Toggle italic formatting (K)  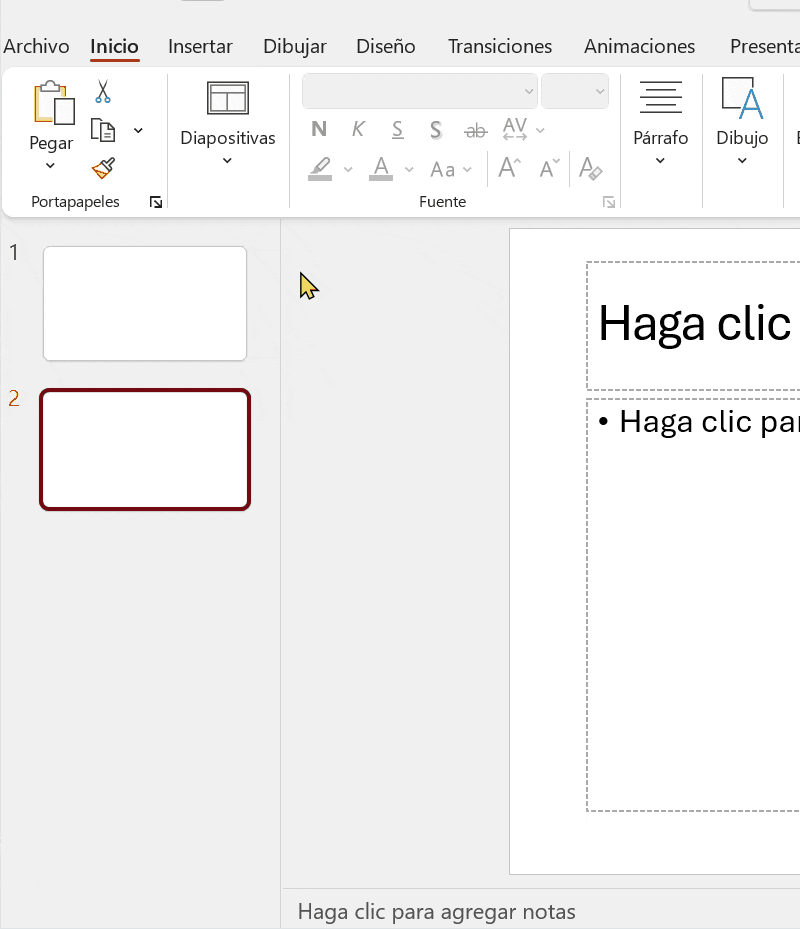(x=358, y=129)
